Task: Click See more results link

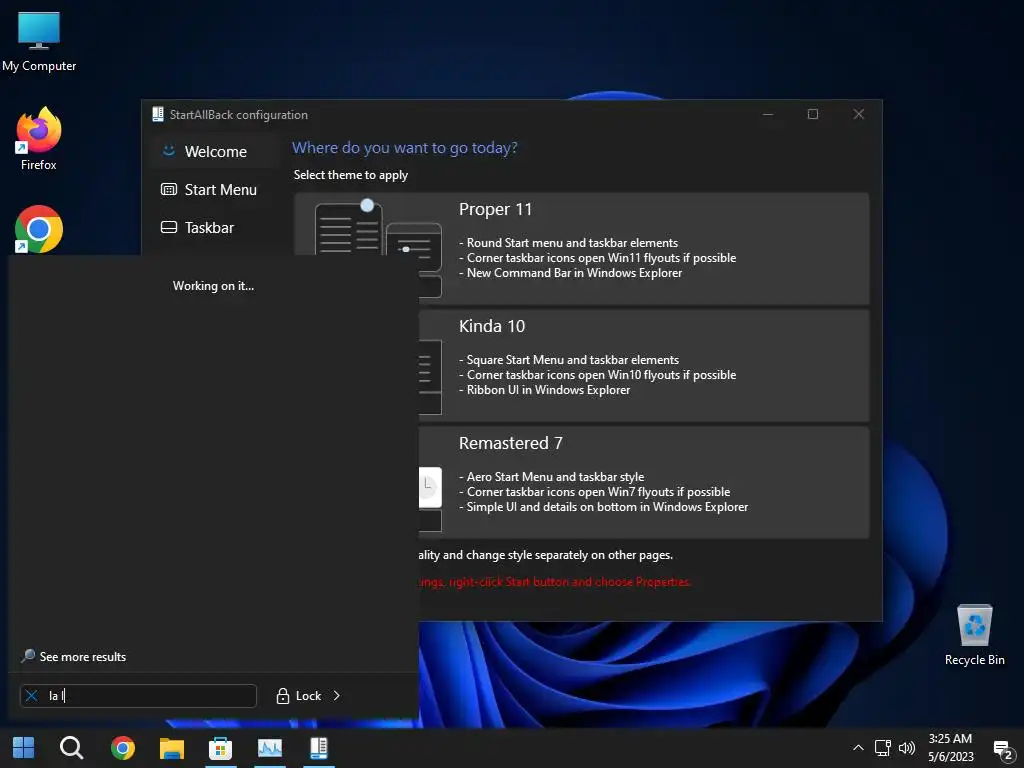Action: click(82, 657)
